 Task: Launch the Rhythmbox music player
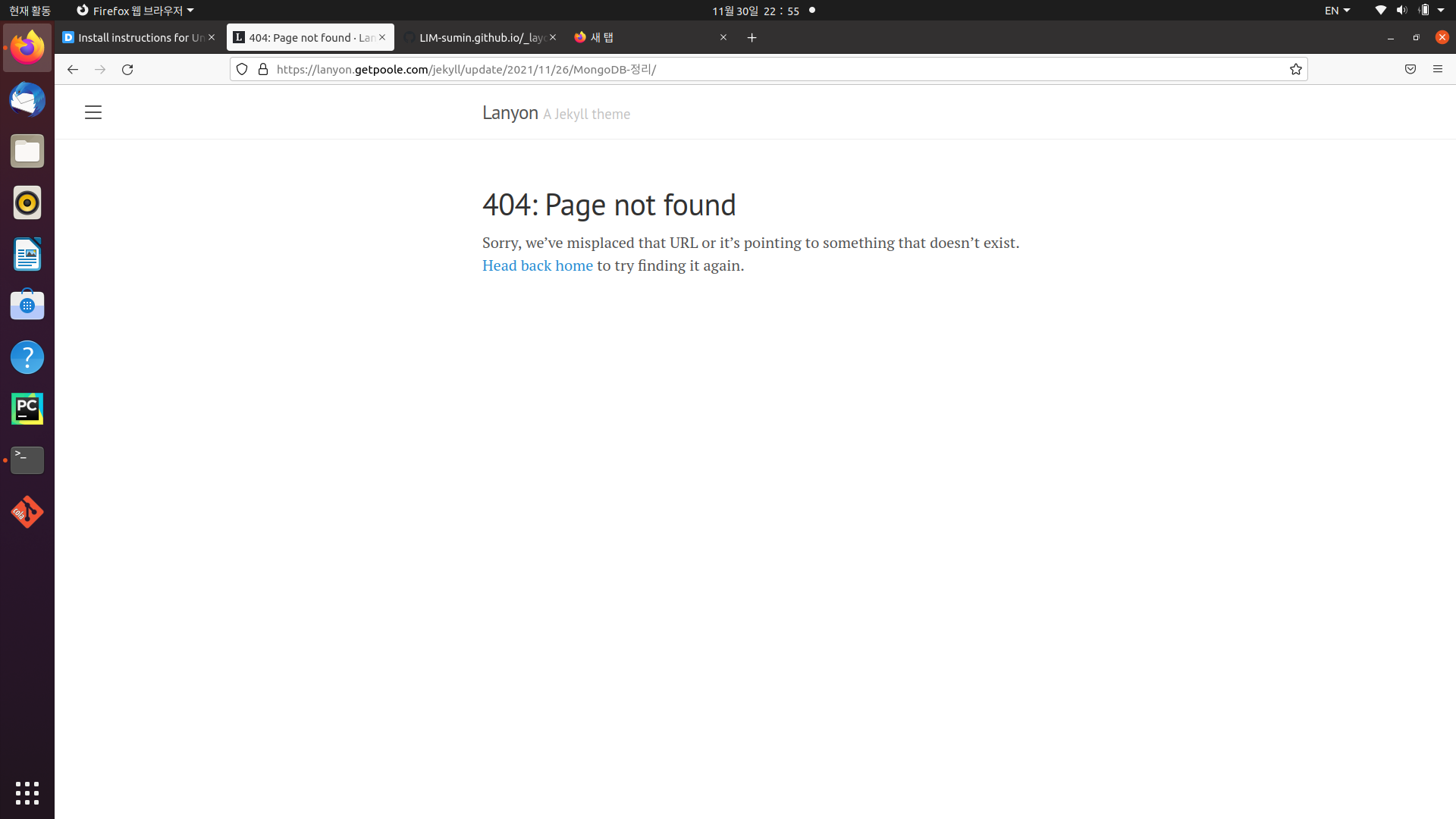(x=27, y=202)
